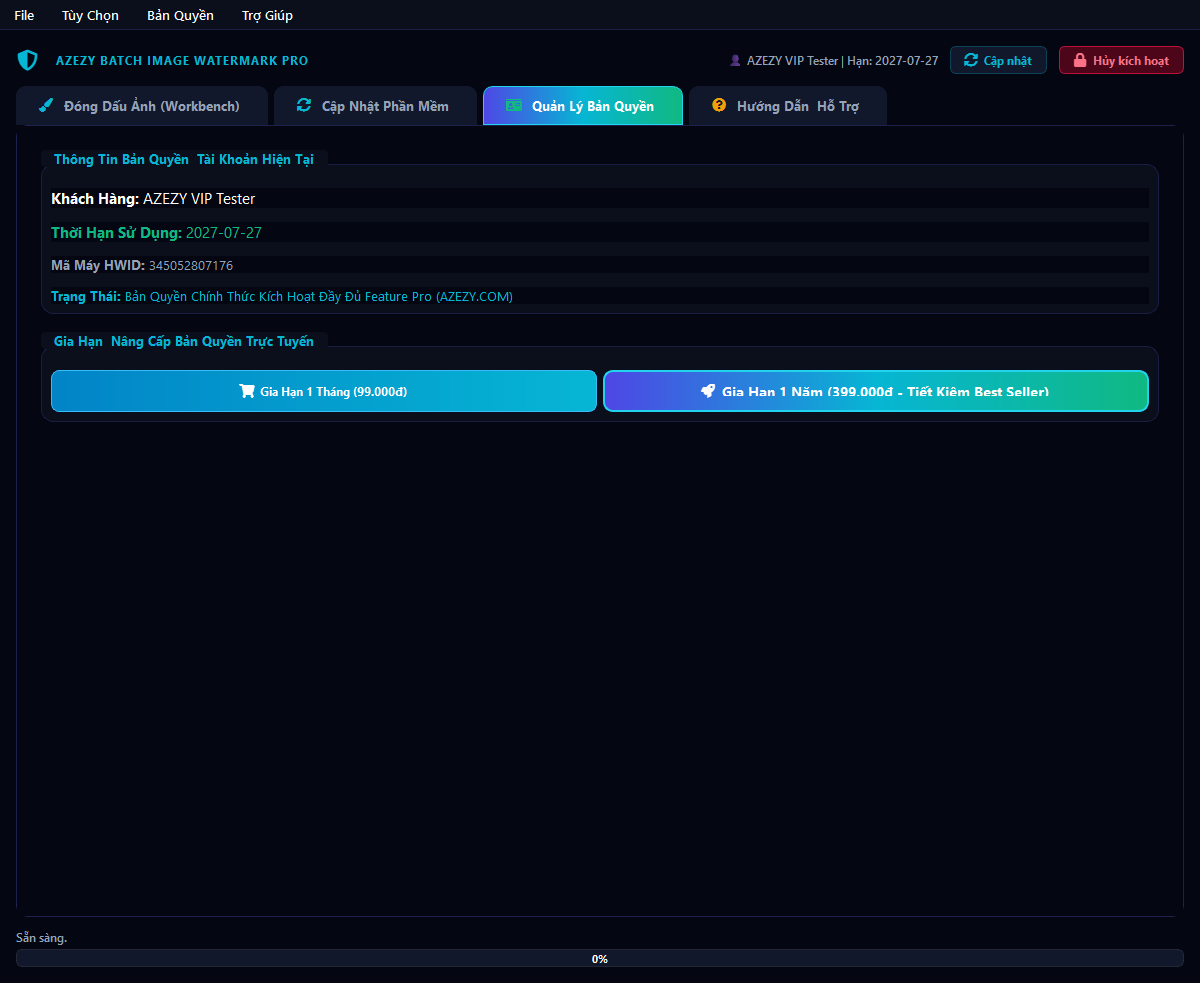The height and width of the screenshot is (983, 1200).
Task: Click the Thông Tin Bản Quyền Tài Khoản Hiện Tại heading
Action: pos(184,159)
